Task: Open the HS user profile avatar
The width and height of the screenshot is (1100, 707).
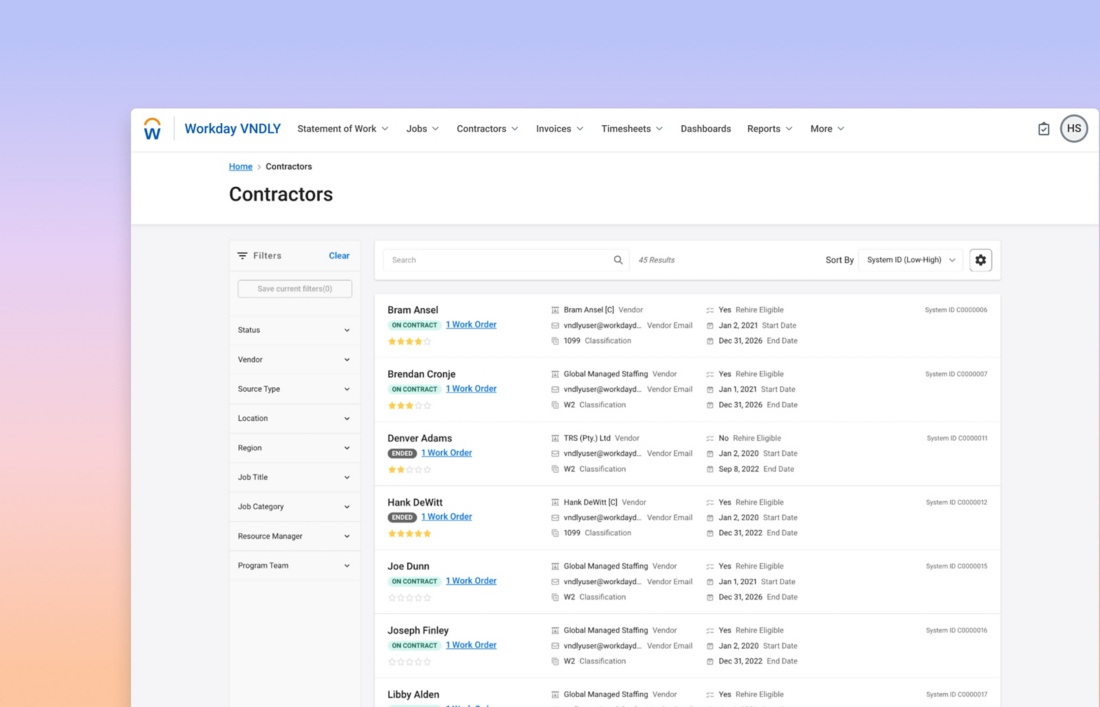Action: 1073,129
